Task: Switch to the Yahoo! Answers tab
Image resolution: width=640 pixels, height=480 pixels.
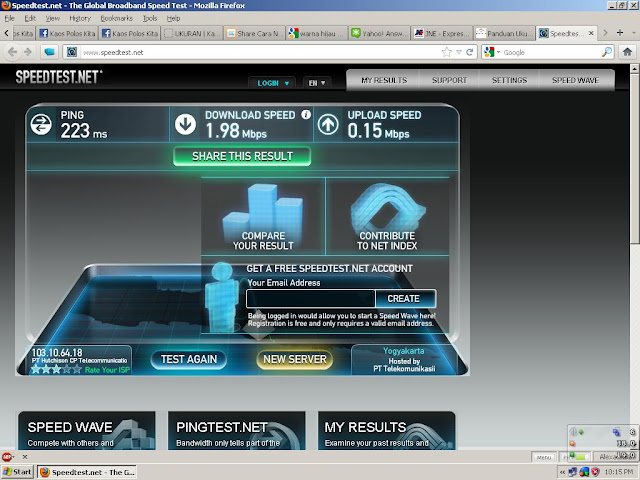Action: 379,33
